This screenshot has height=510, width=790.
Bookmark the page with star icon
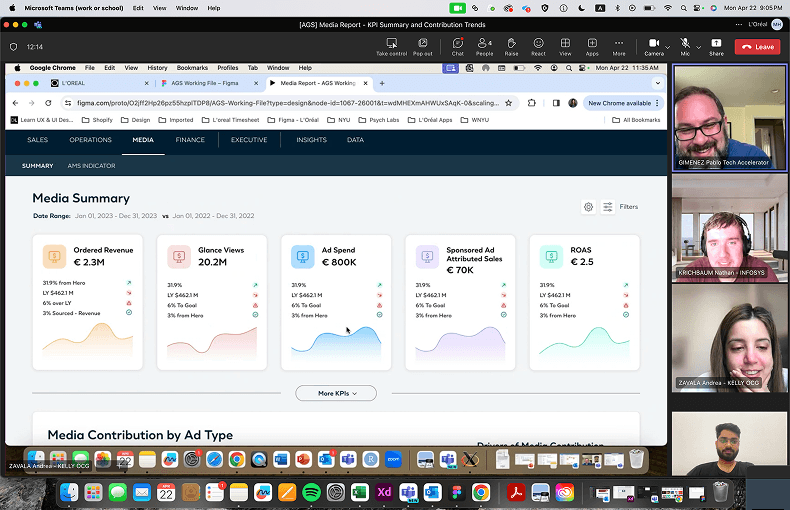[508, 103]
